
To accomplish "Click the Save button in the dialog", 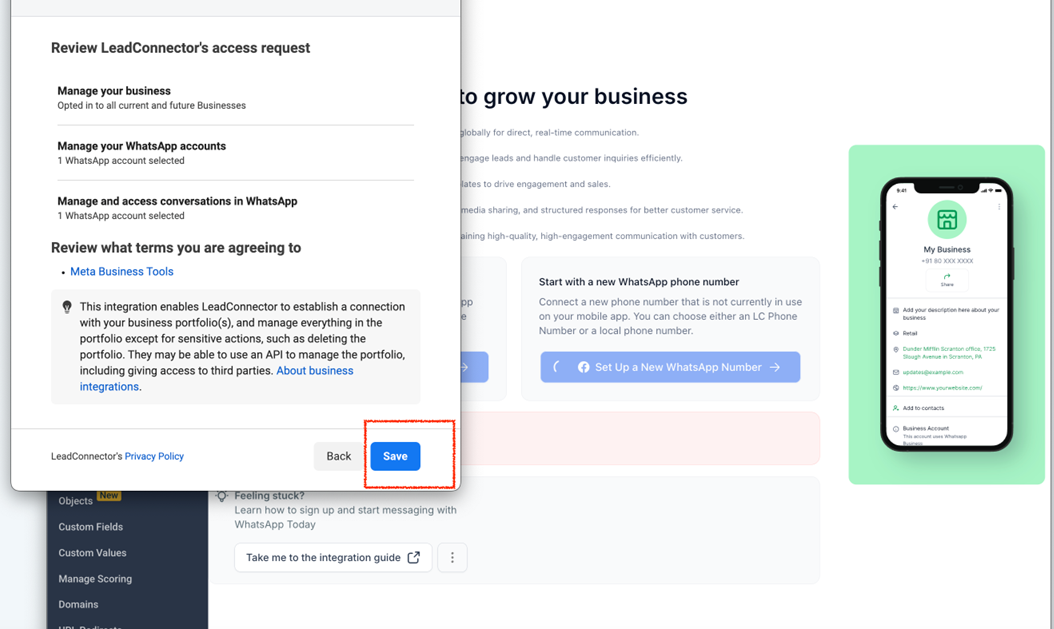I will 395,456.
